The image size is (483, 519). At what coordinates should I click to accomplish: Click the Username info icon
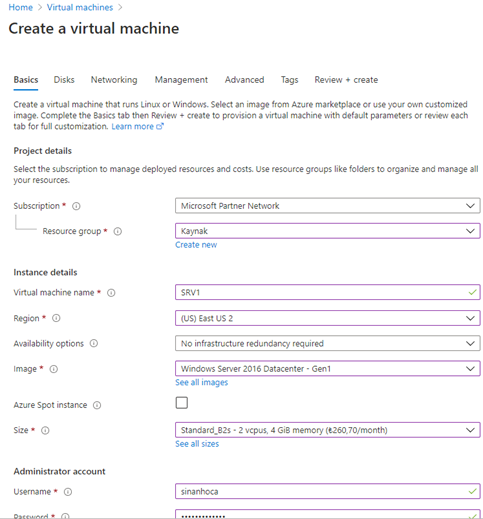[68, 492]
